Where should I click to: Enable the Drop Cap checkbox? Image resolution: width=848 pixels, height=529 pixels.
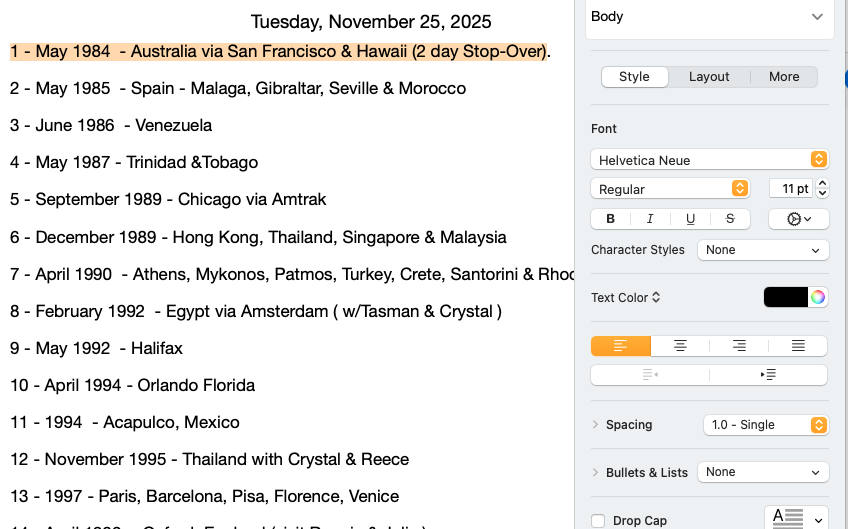(598, 521)
